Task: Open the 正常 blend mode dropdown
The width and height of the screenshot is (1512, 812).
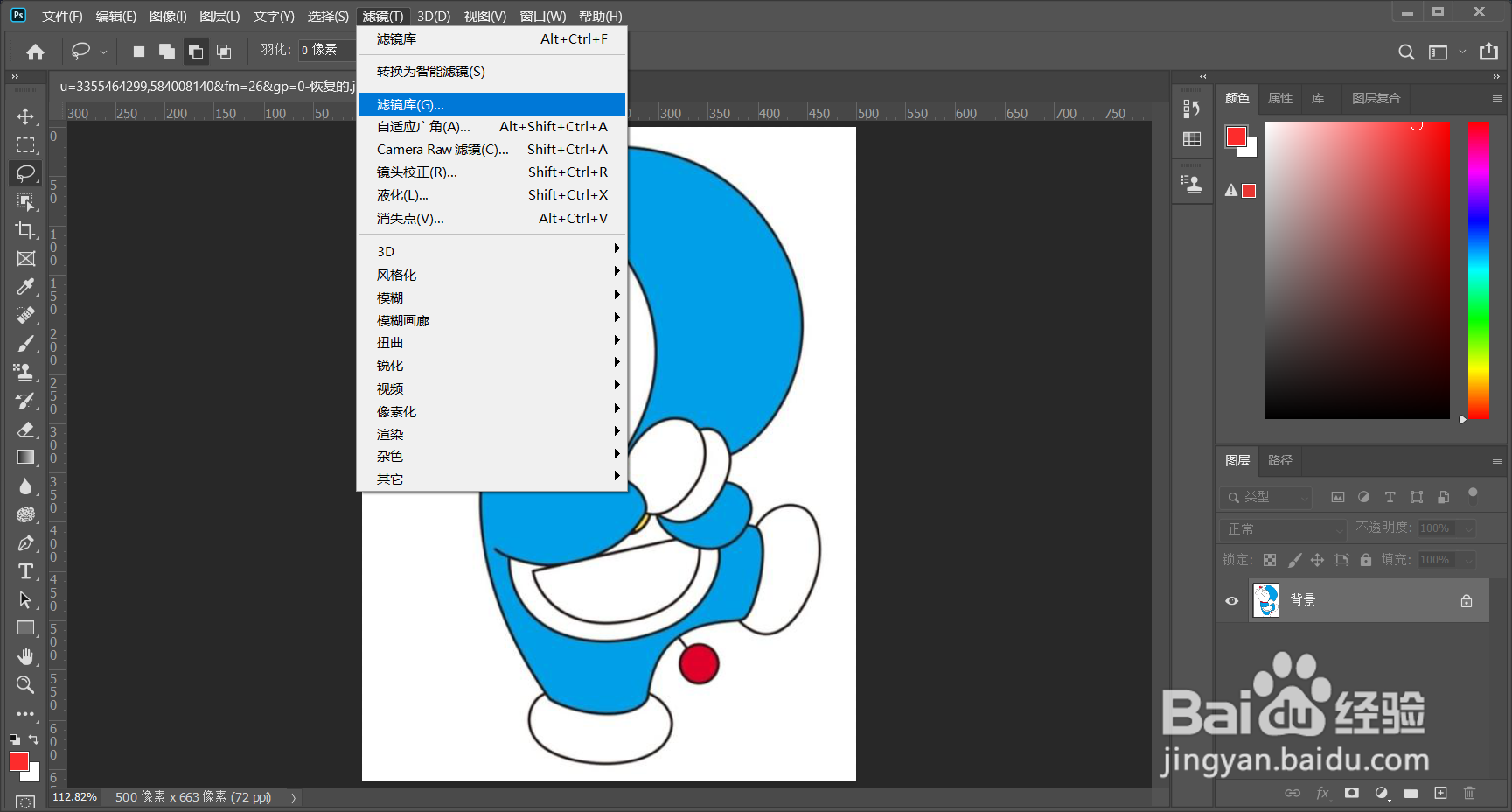Action: pos(1283,528)
